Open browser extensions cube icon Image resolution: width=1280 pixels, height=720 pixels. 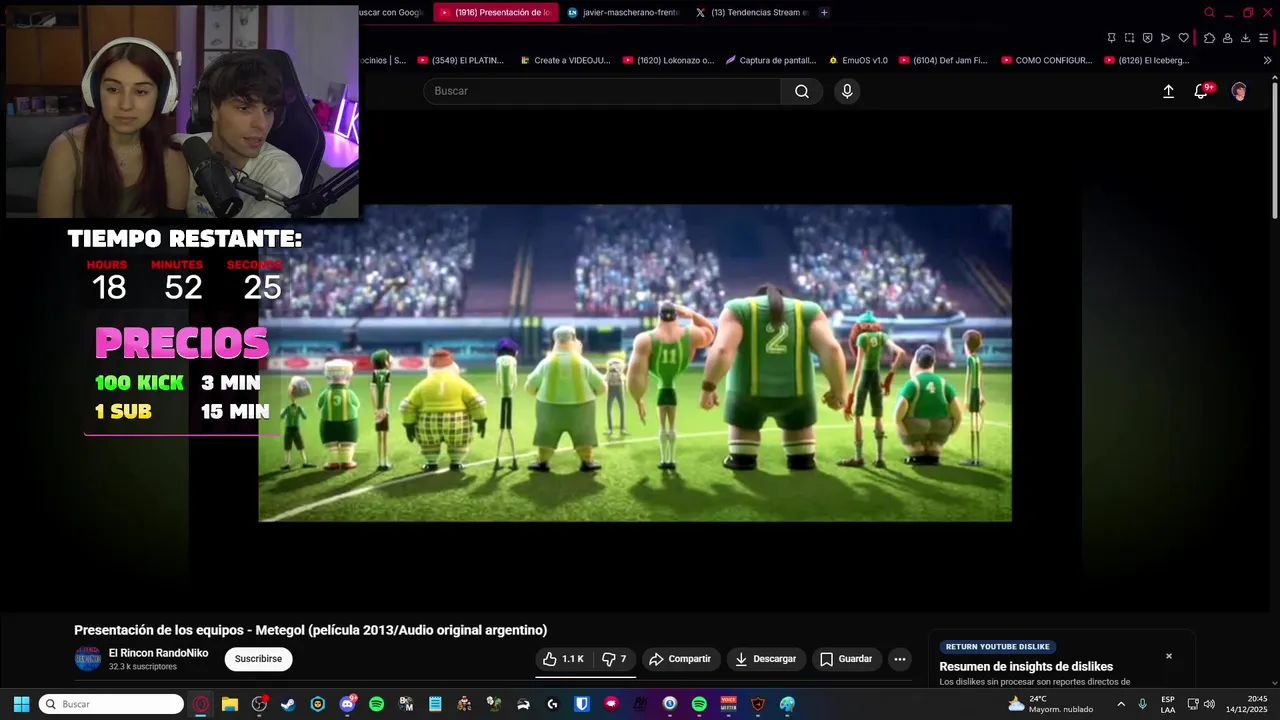1209,38
